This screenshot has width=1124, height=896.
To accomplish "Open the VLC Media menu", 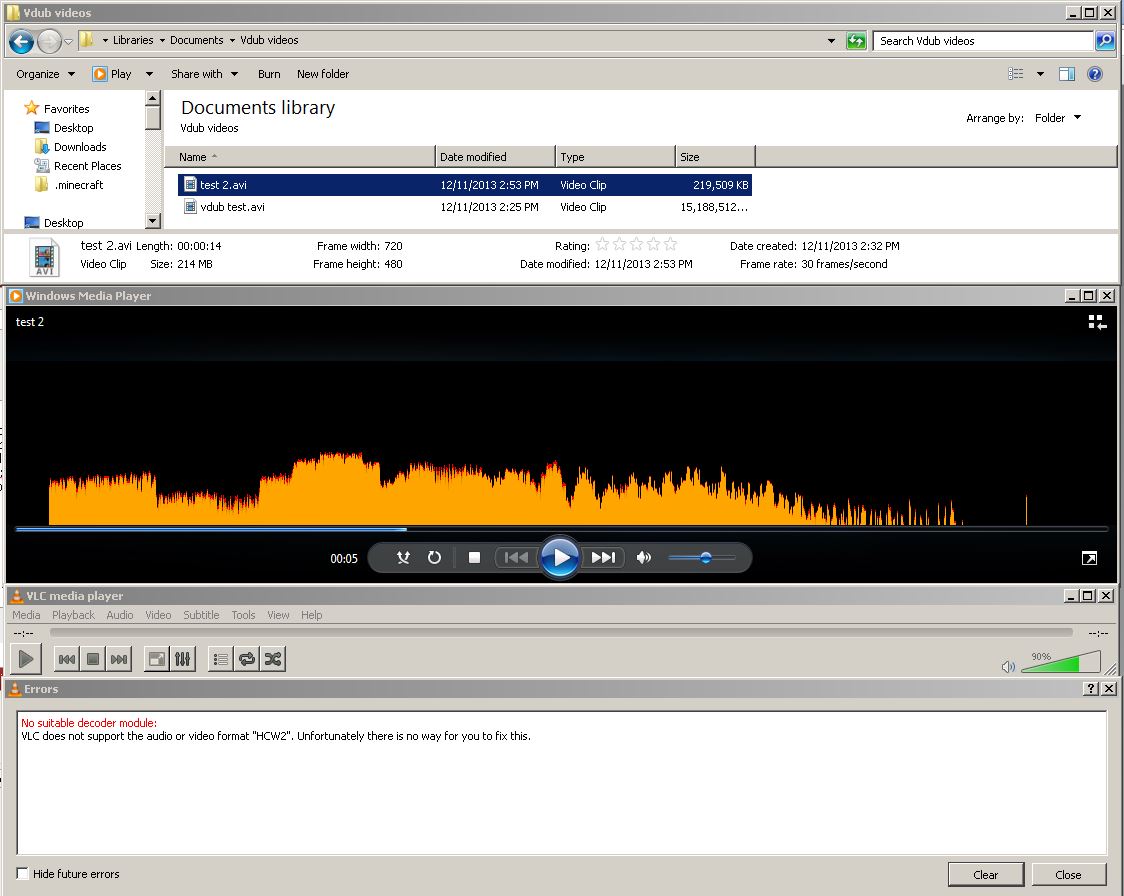I will [x=26, y=615].
